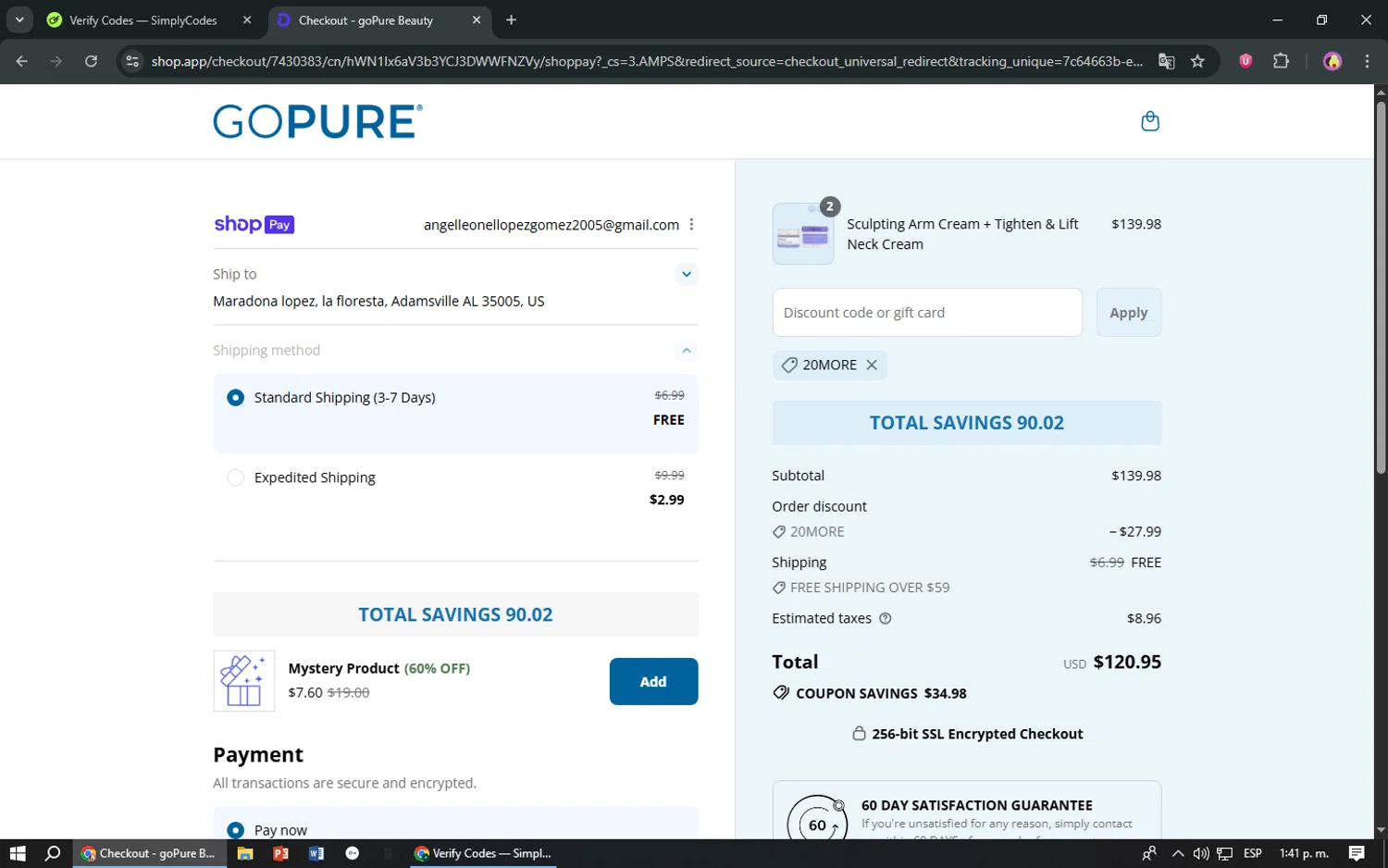Click the ESP language indicator

pyautogui.click(x=1253, y=853)
